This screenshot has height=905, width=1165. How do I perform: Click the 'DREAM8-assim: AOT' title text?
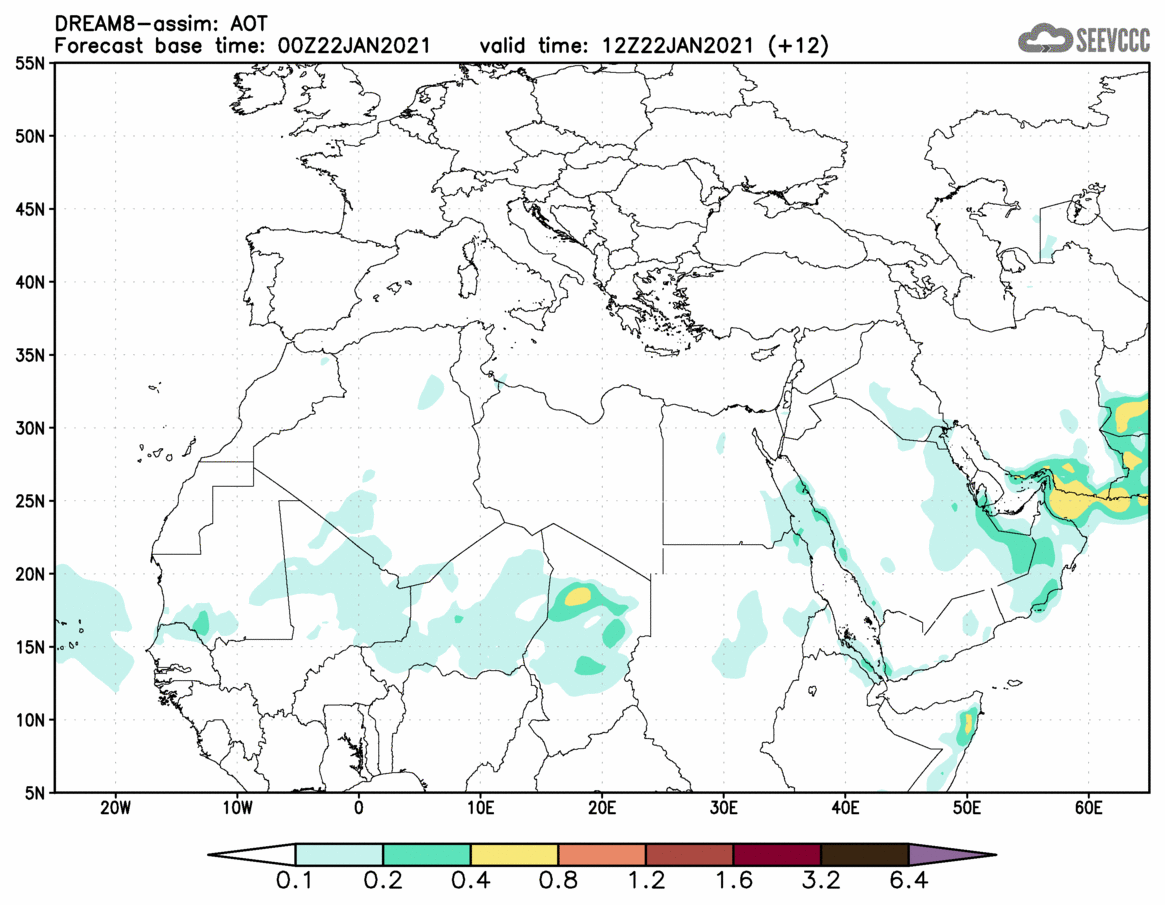pyautogui.click(x=160, y=24)
